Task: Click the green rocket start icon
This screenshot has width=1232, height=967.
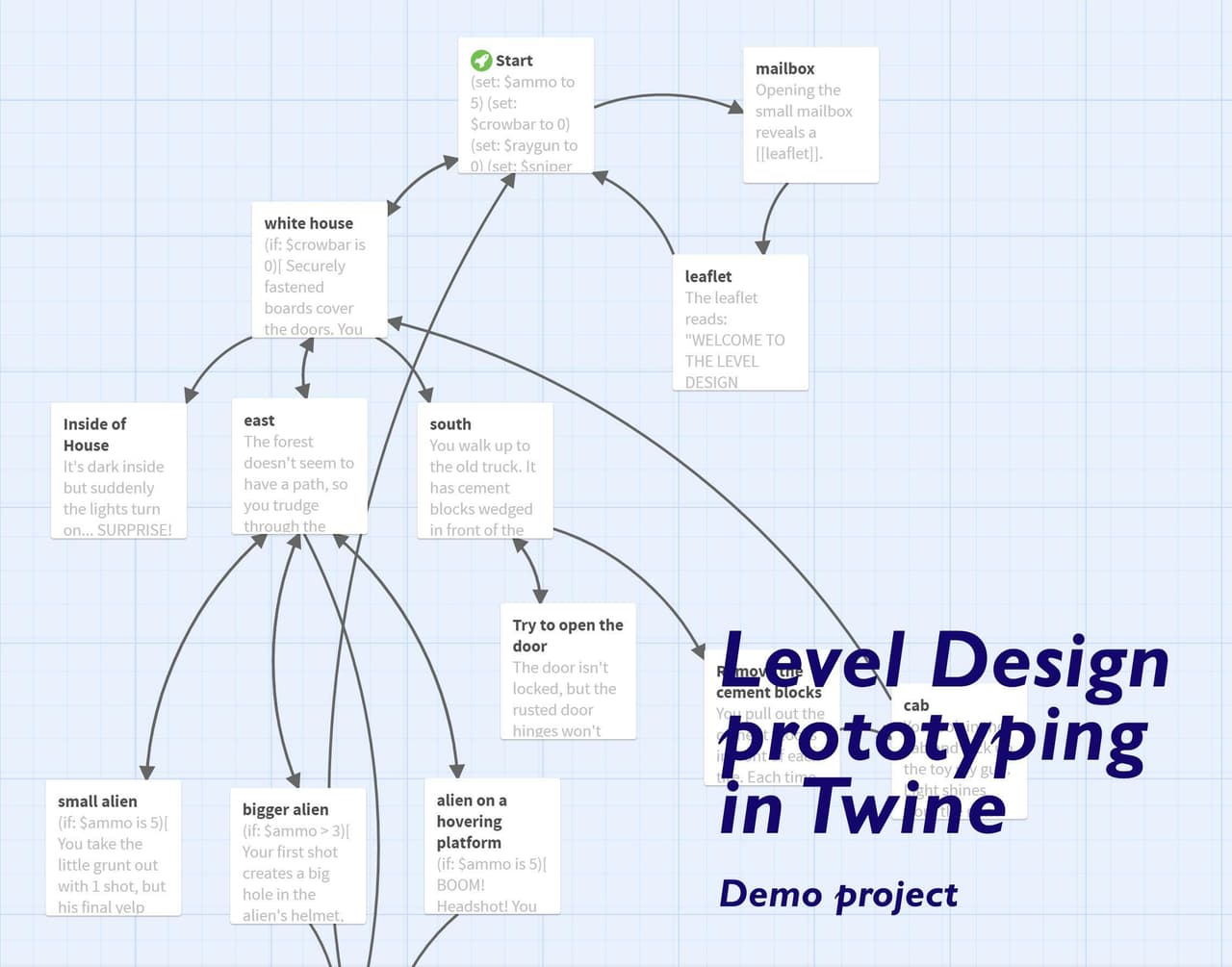Action: click(481, 60)
